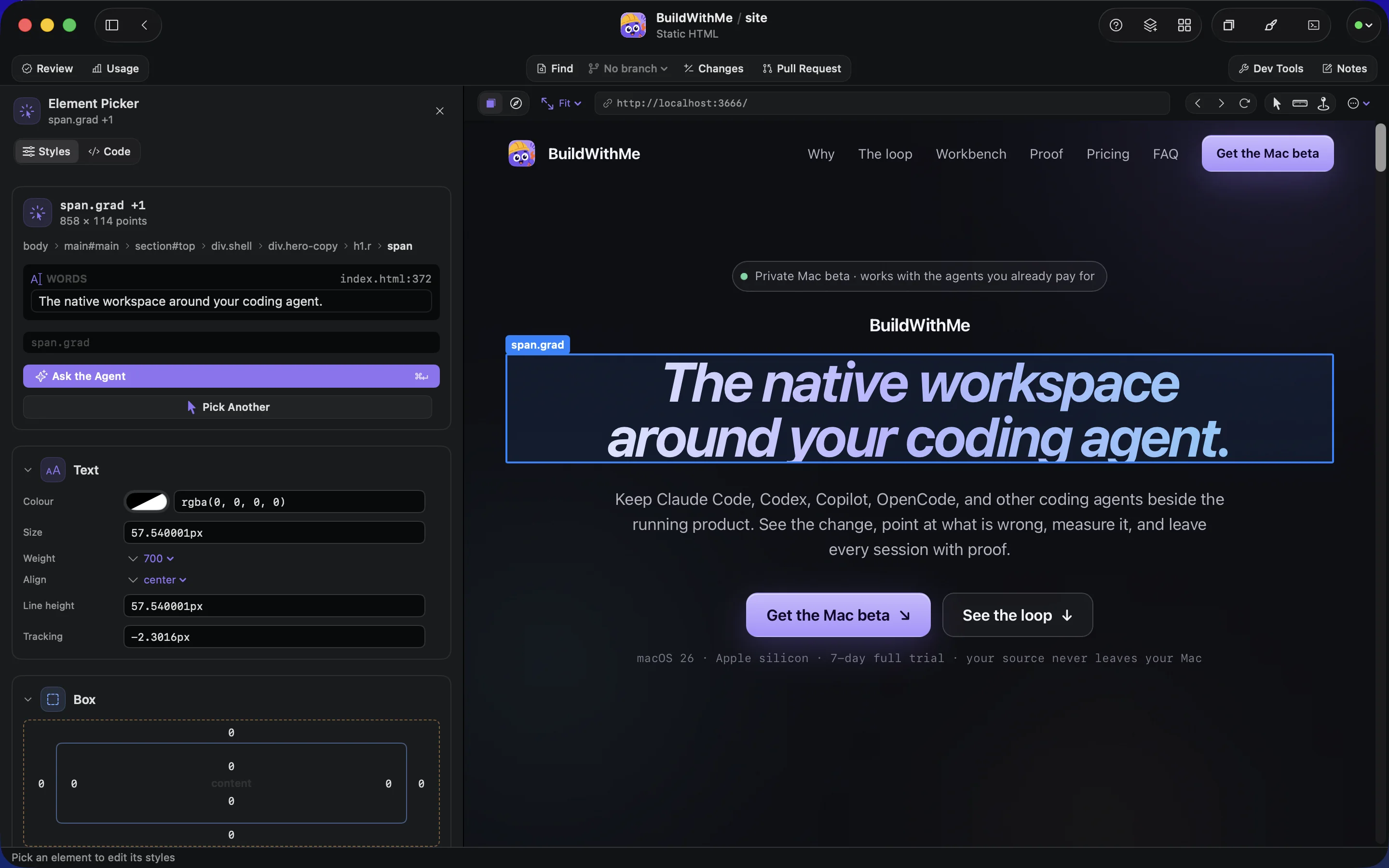Open the help question-mark icon
This screenshot has width=1389, height=868.
click(1116, 25)
